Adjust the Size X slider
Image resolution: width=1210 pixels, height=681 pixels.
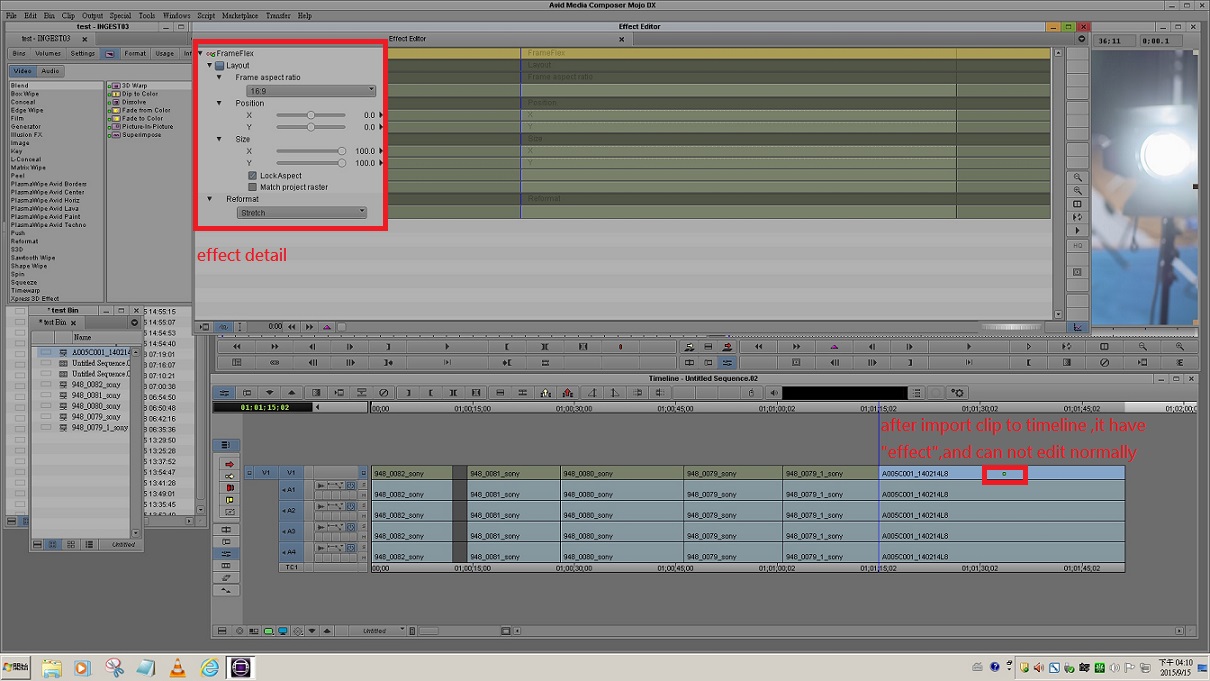[311, 151]
